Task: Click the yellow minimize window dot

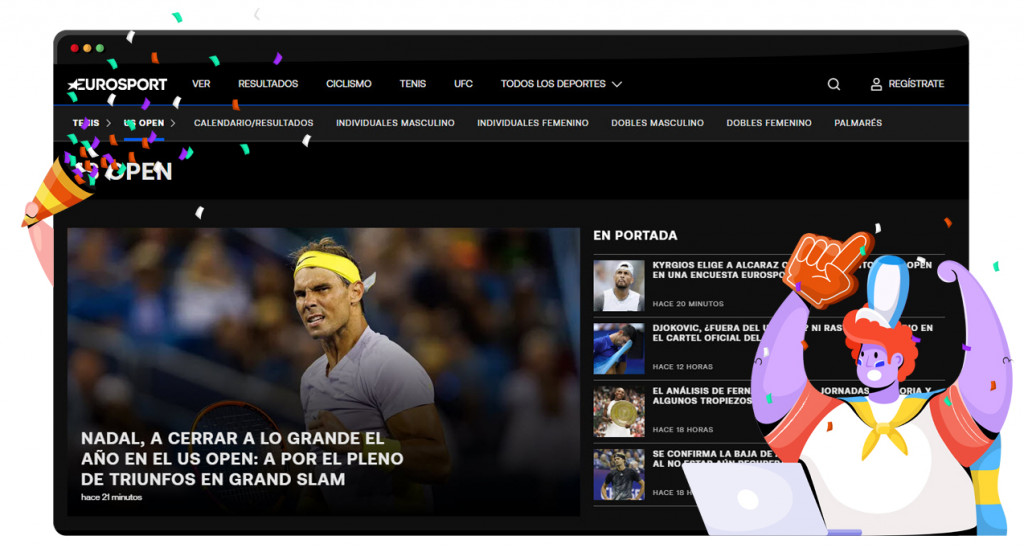Action: 87,48
